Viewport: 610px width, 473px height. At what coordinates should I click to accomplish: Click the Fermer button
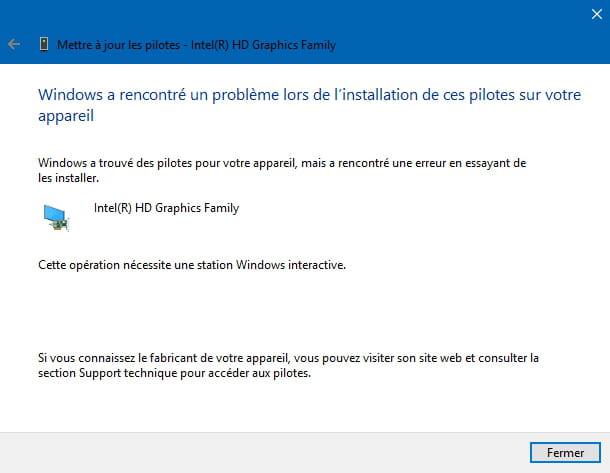pos(565,452)
